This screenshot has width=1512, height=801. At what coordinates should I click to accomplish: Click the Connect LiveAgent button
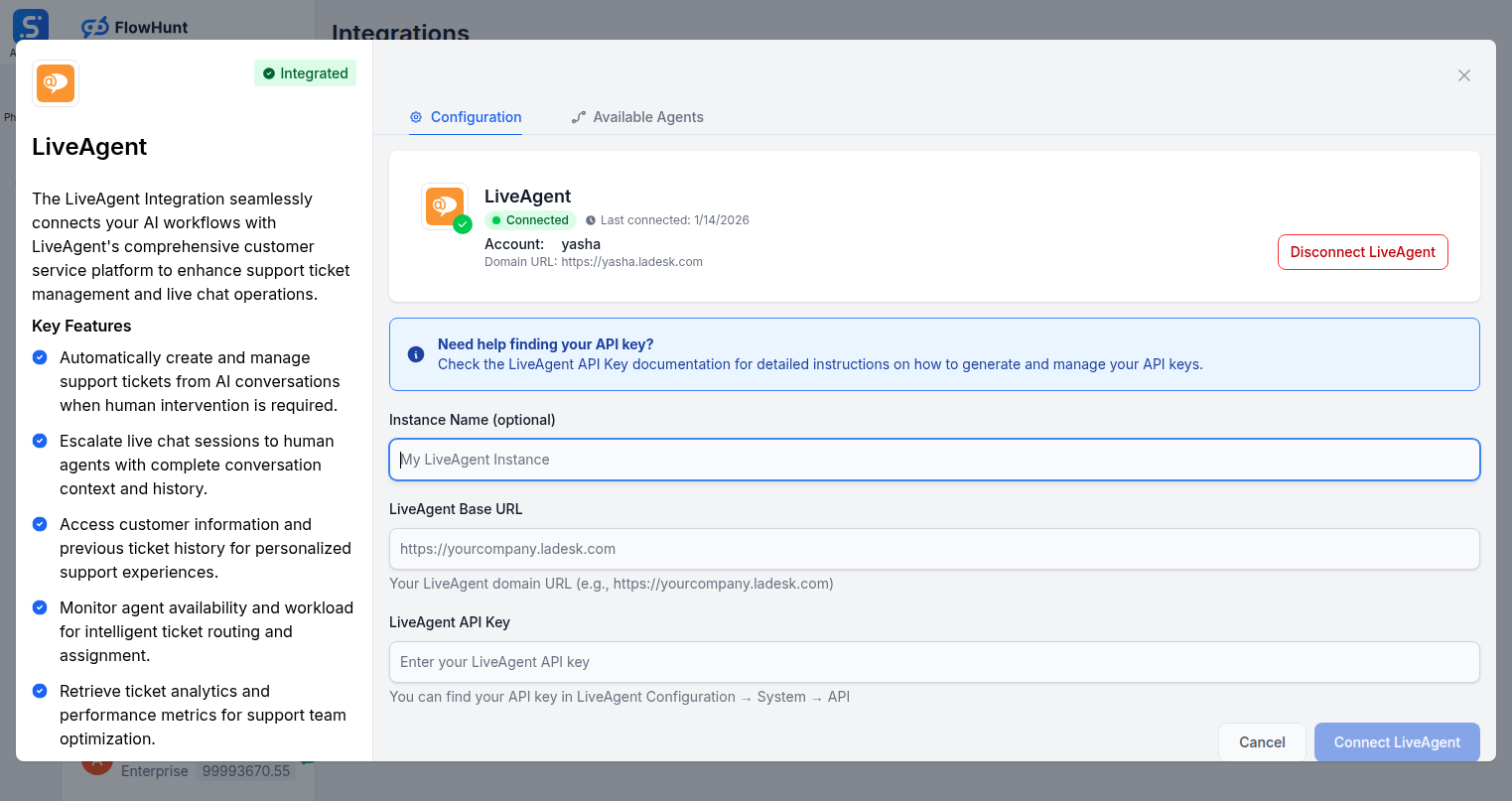point(1396,741)
